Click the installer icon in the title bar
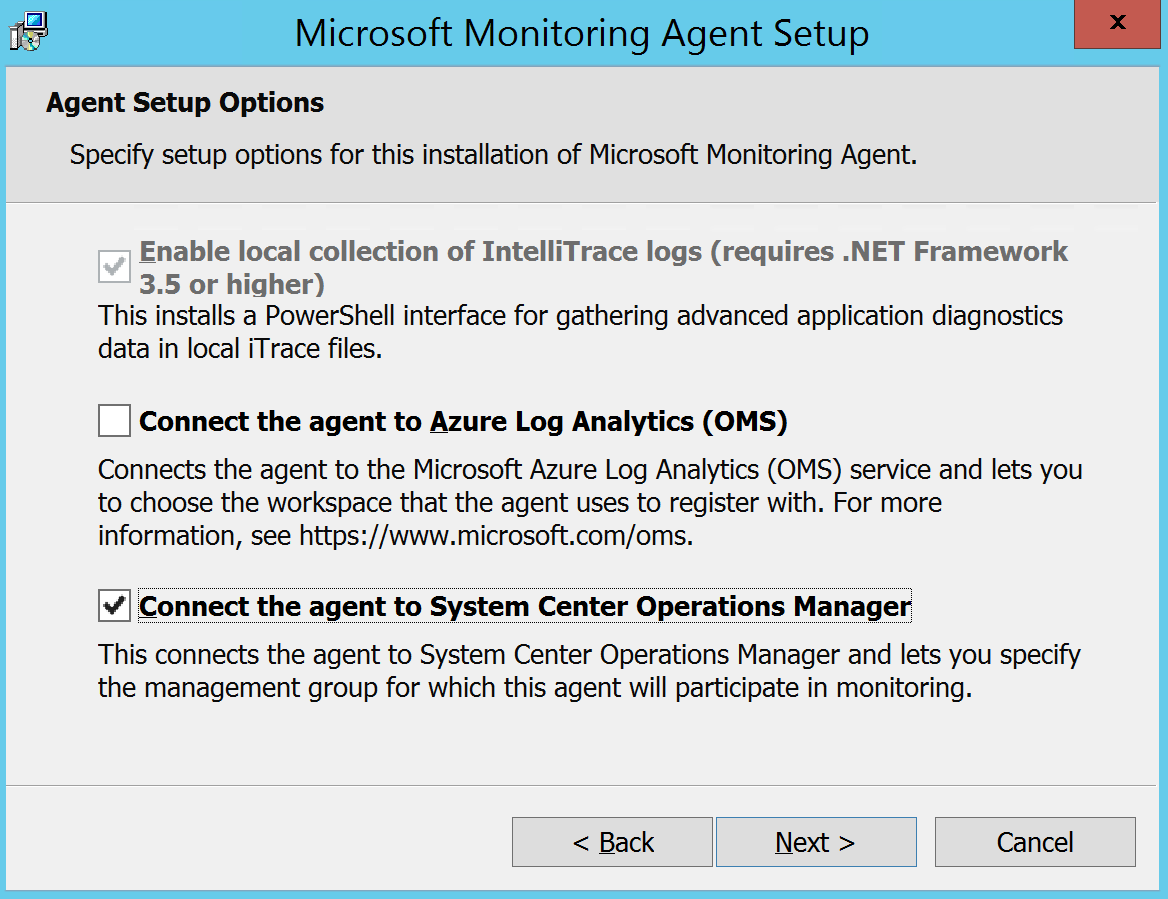 pyautogui.click(x=28, y=30)
